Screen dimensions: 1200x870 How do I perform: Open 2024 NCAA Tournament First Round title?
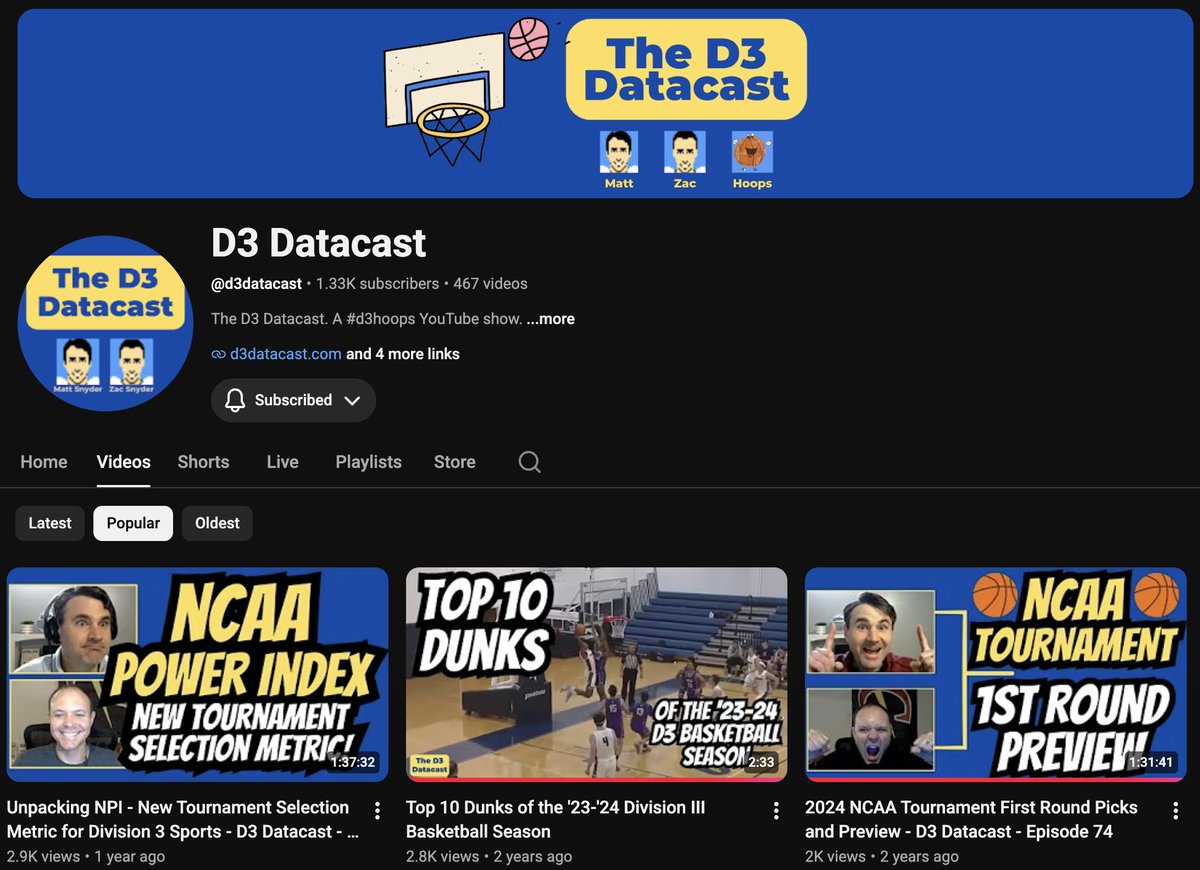click(x=971, y=819)
